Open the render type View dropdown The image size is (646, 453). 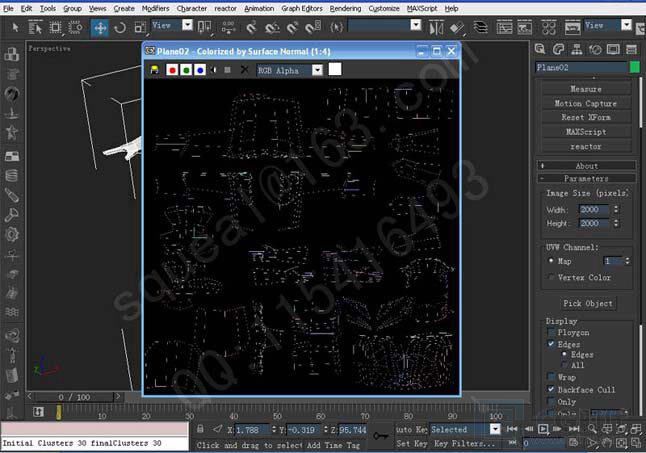coord(626,26)
